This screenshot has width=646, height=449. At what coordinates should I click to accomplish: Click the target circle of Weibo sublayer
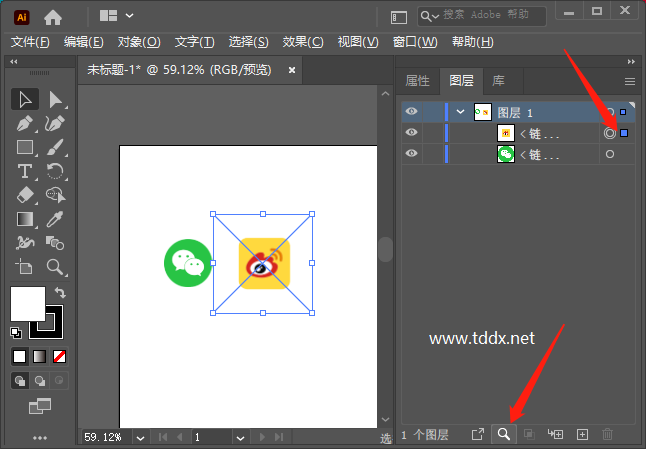(x=610, y=133)
